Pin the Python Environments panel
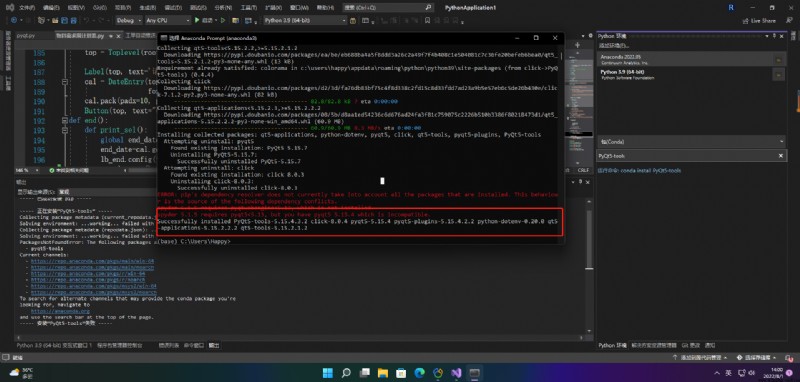The height and width of the screenshot is (382, 800). [x=773, y=36]
